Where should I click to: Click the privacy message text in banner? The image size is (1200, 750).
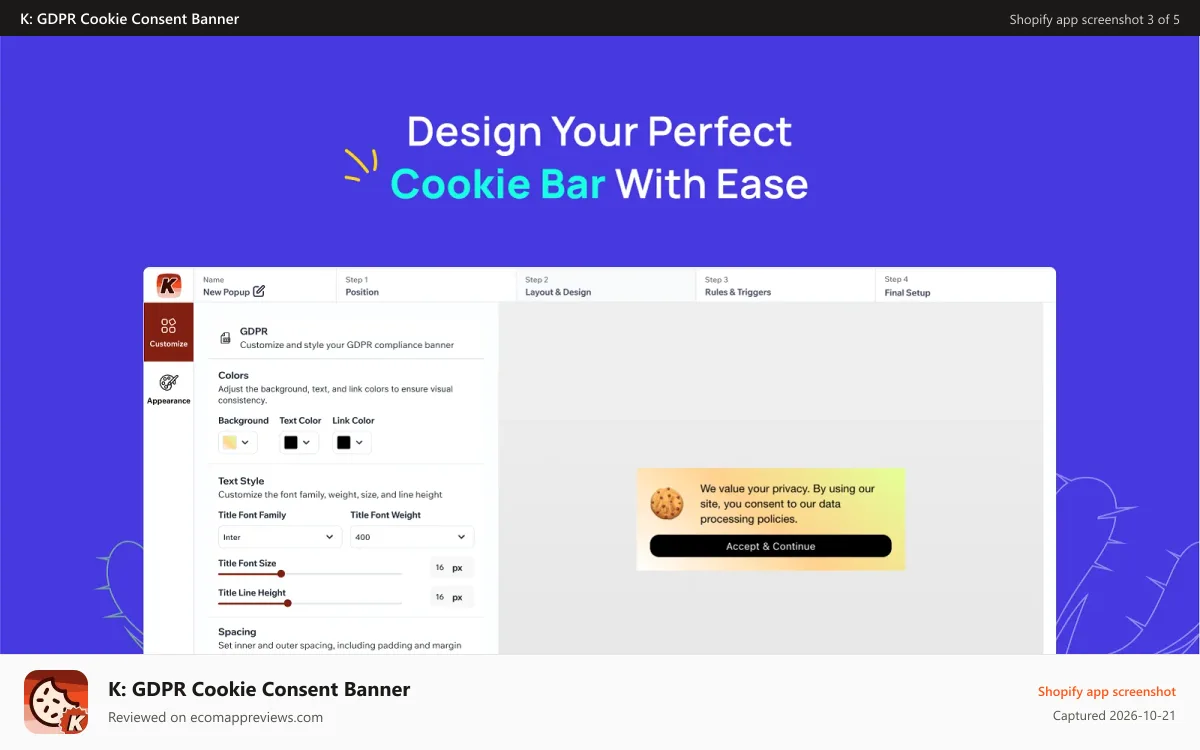787,504
